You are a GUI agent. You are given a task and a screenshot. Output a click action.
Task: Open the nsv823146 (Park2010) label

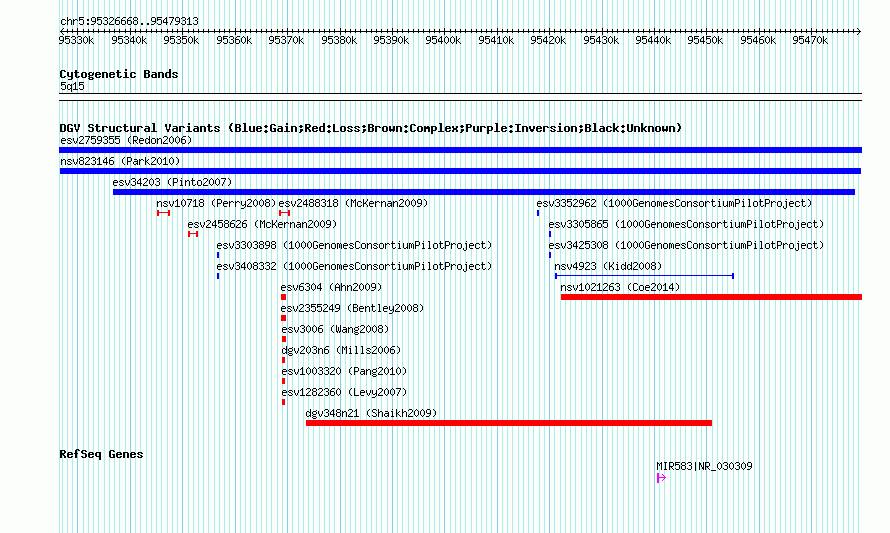tap(120, 161)
